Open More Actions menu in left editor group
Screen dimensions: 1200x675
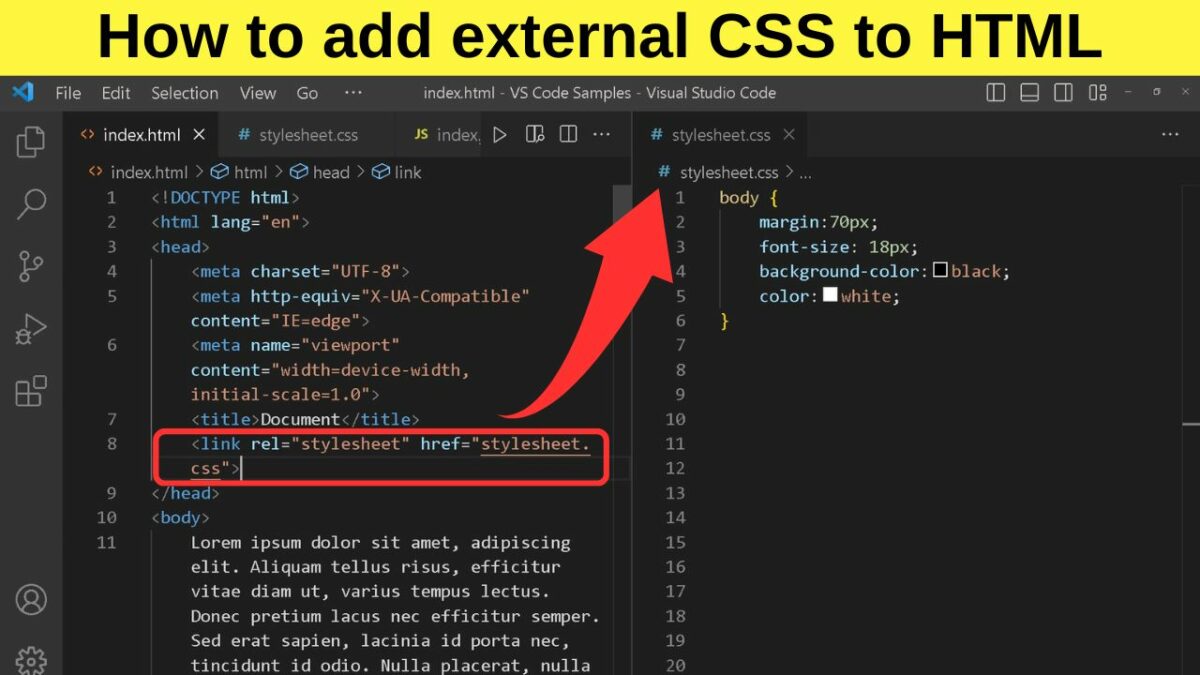pos(602,135)
